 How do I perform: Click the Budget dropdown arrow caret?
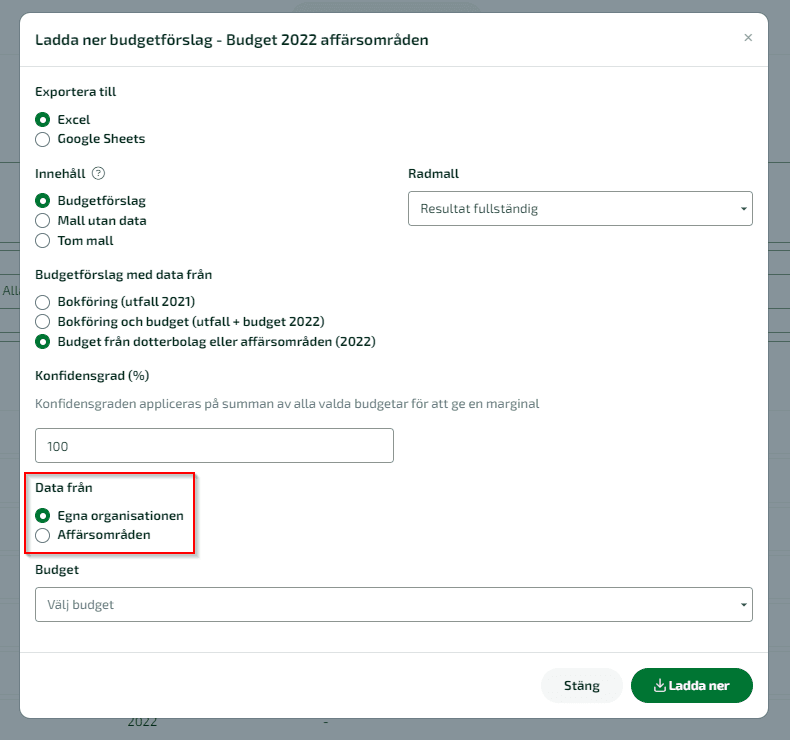click(x=743, y=605)
